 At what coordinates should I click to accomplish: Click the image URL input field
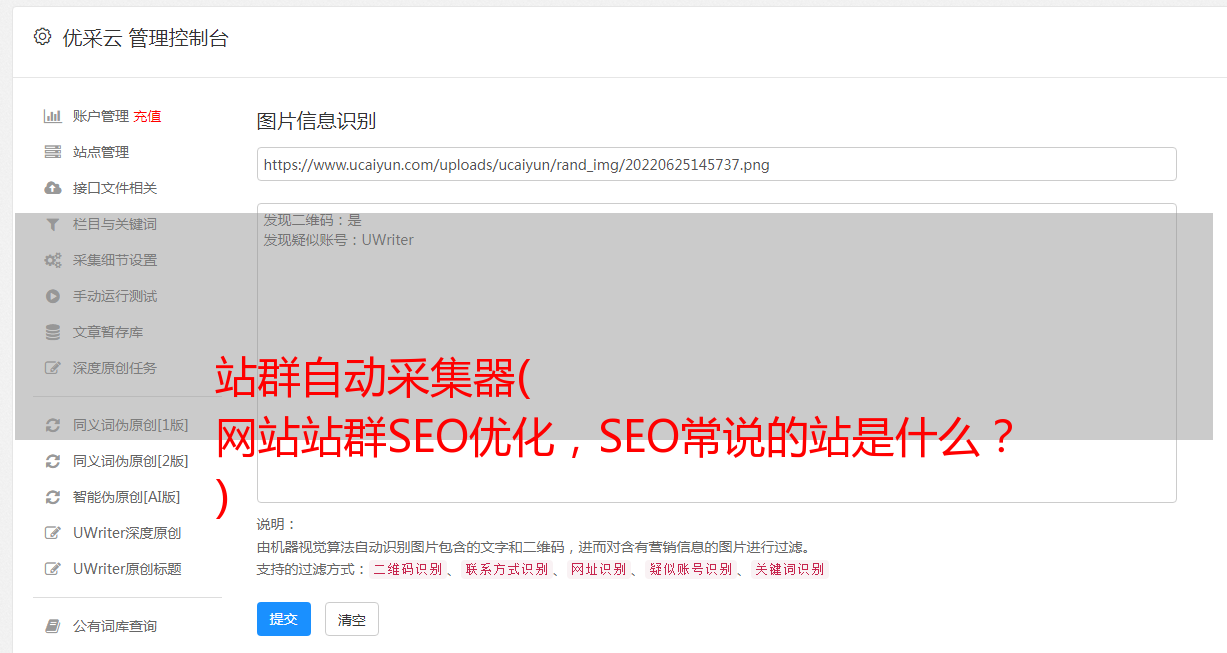716,164
